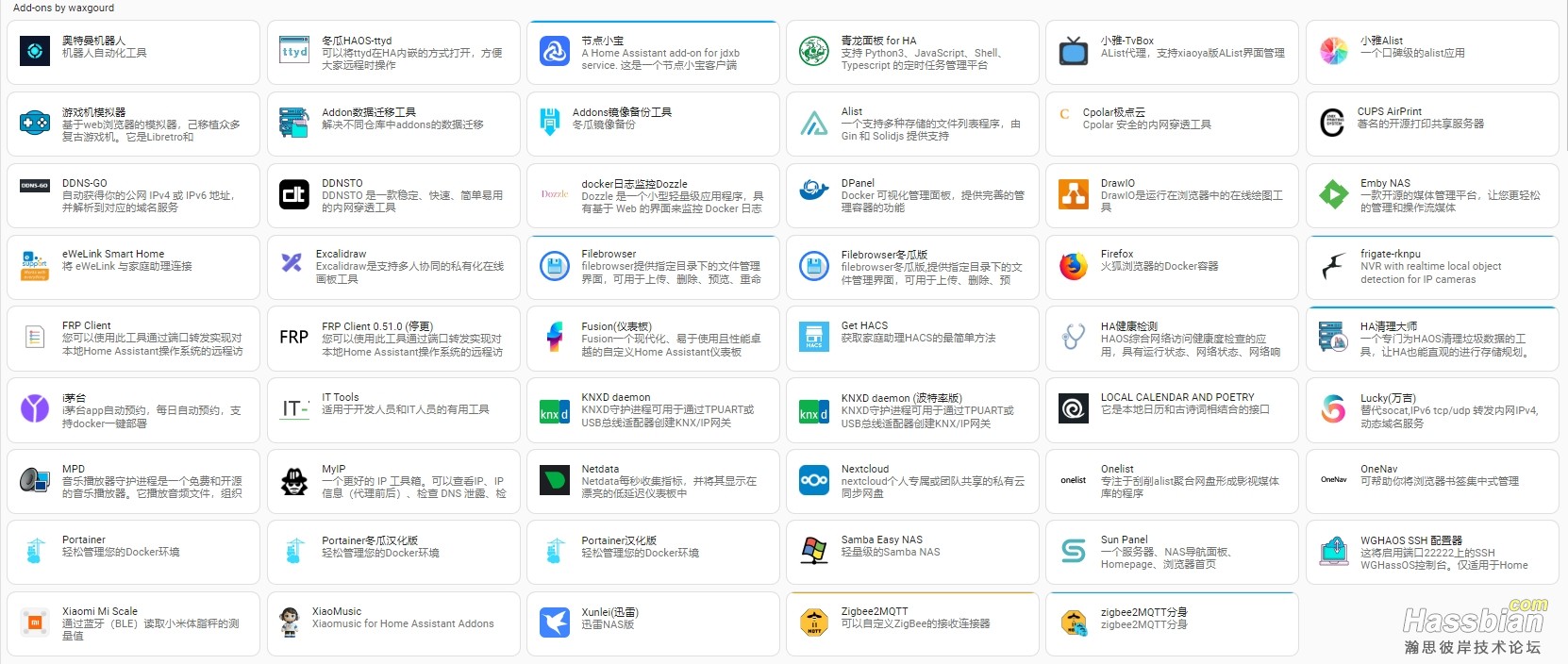Click the 奥特曼机器人 add-on icon
Image resolution: width=1568 pixels, height=664 pixels.
pos(35,51)
